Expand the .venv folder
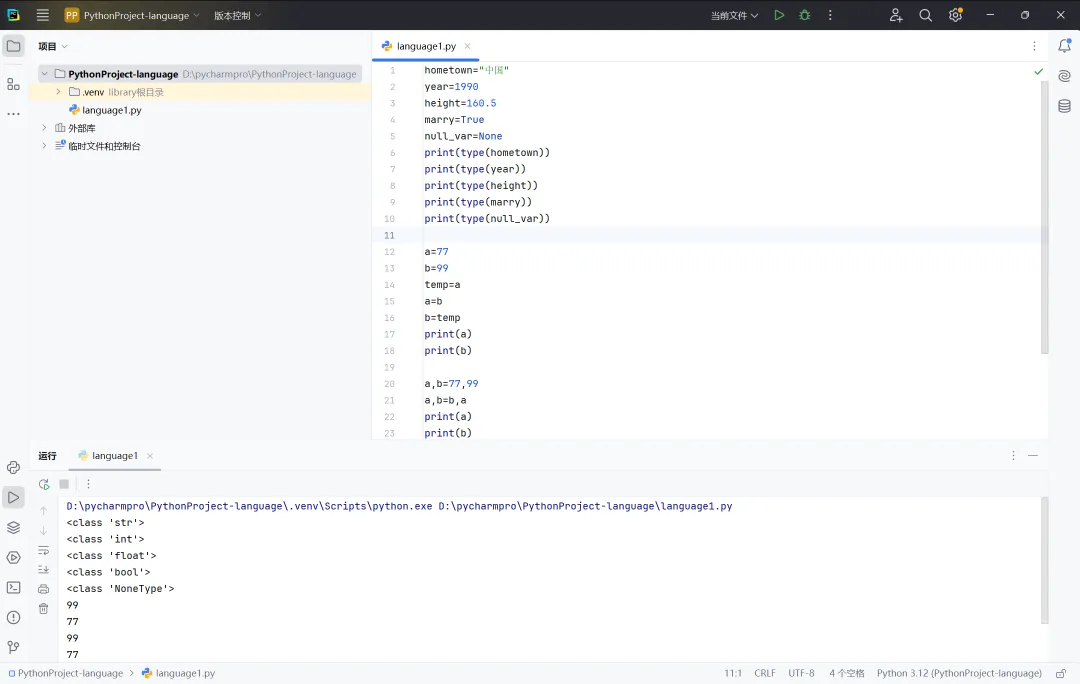This screenshot has width=1080, height=684. 59,92
